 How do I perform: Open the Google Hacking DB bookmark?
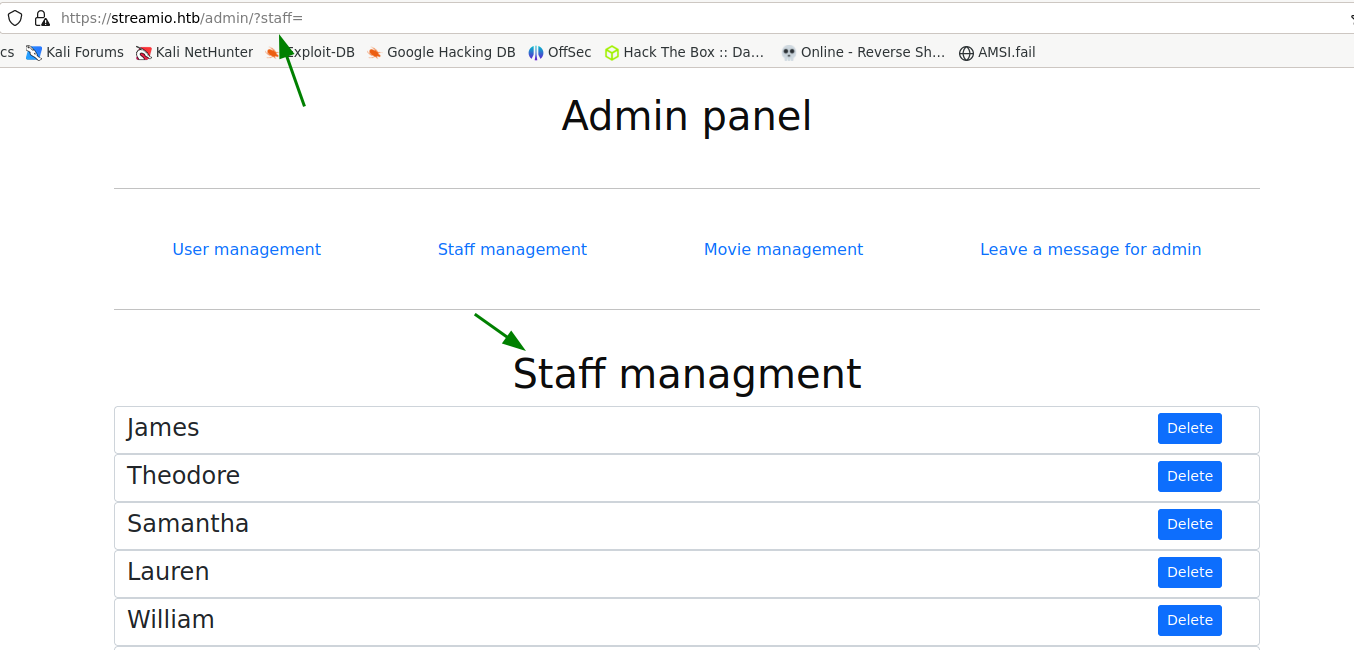pos(441,52)
